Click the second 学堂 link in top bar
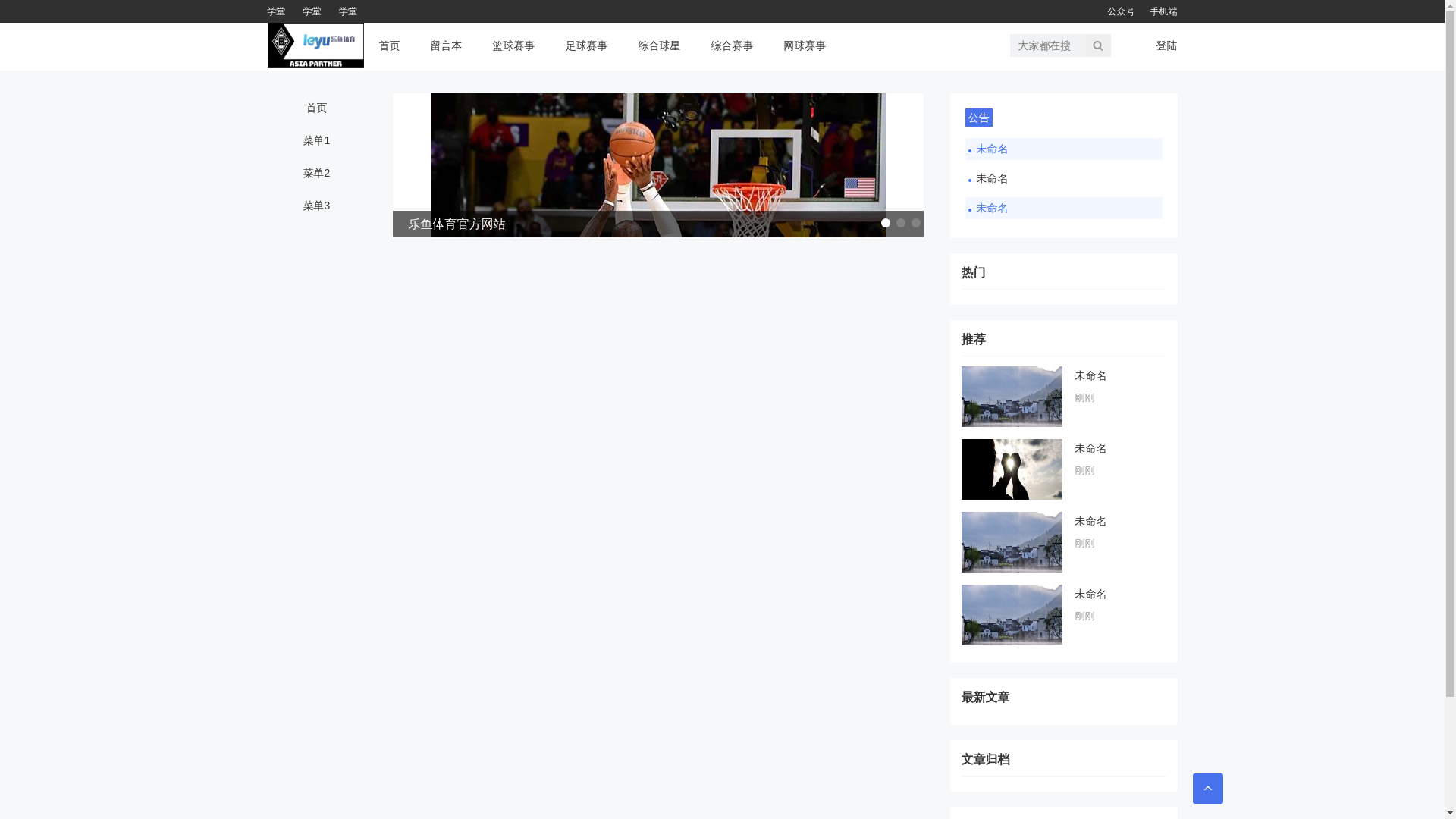 pyautogui.click(x=312, y=11)
